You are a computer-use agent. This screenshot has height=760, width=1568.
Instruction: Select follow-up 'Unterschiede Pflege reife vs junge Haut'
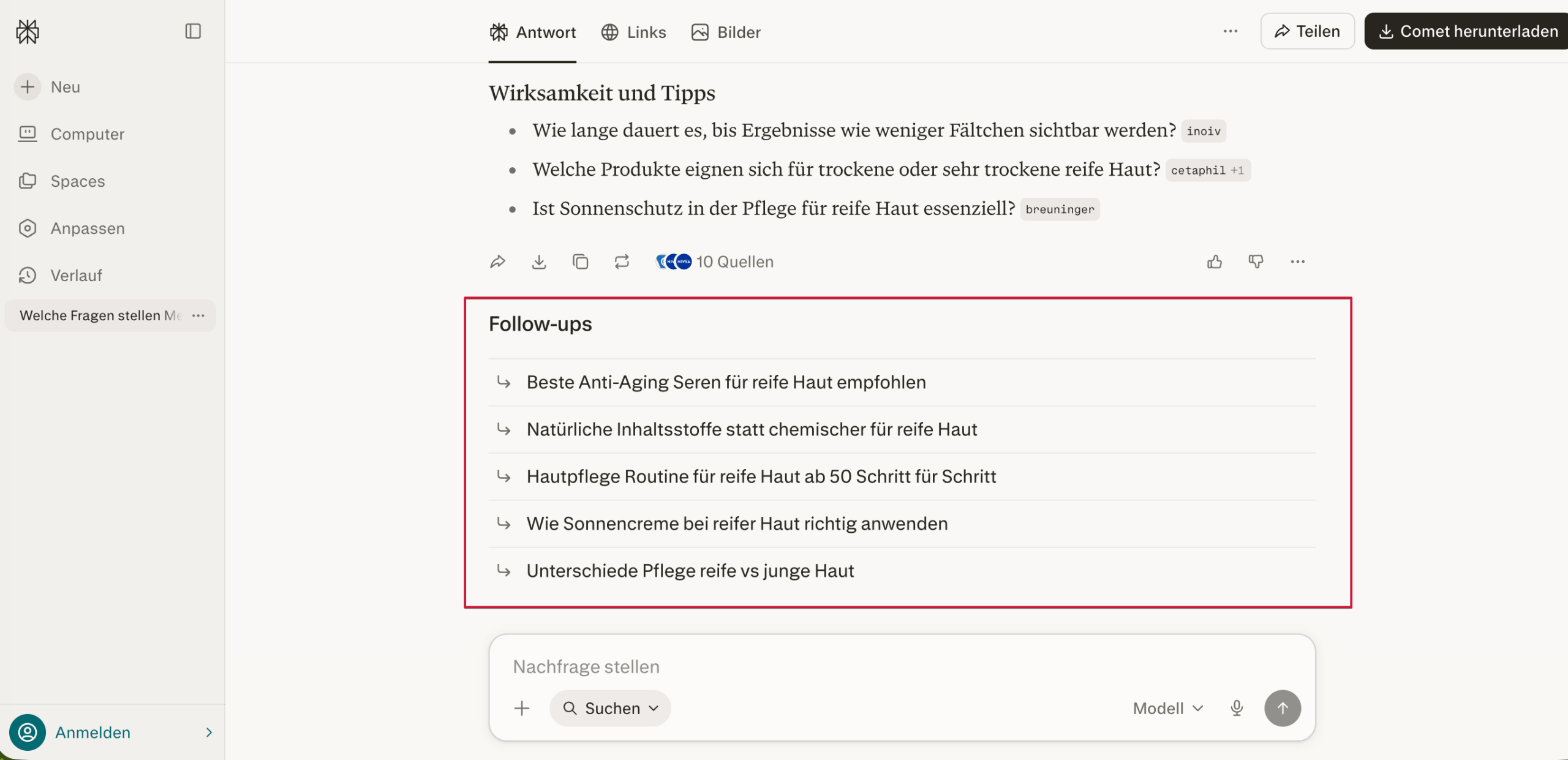pos(902,571)
